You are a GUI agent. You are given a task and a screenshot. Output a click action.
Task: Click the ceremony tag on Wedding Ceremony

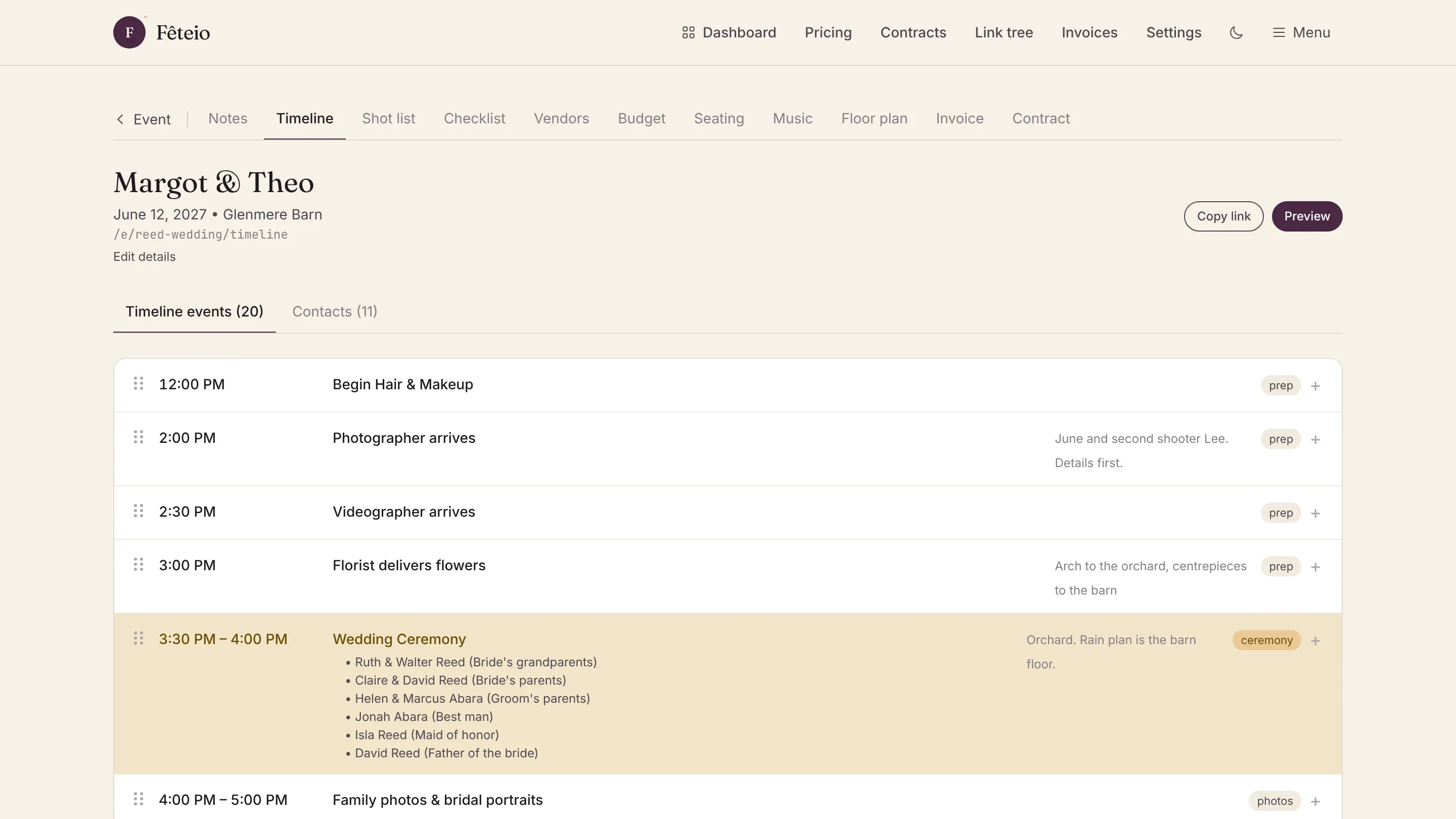click(x=1266, y=640)
